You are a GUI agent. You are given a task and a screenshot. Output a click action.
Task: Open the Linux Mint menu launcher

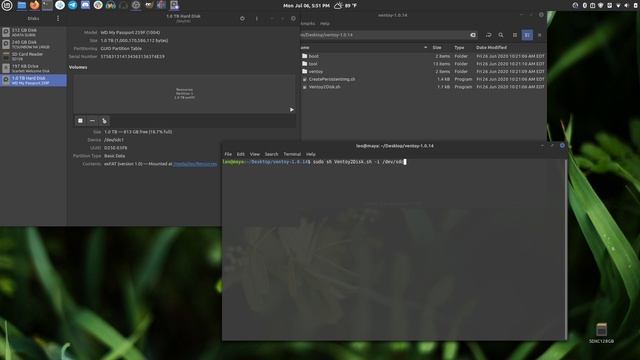pyautogui.click(x=7, y=5)
